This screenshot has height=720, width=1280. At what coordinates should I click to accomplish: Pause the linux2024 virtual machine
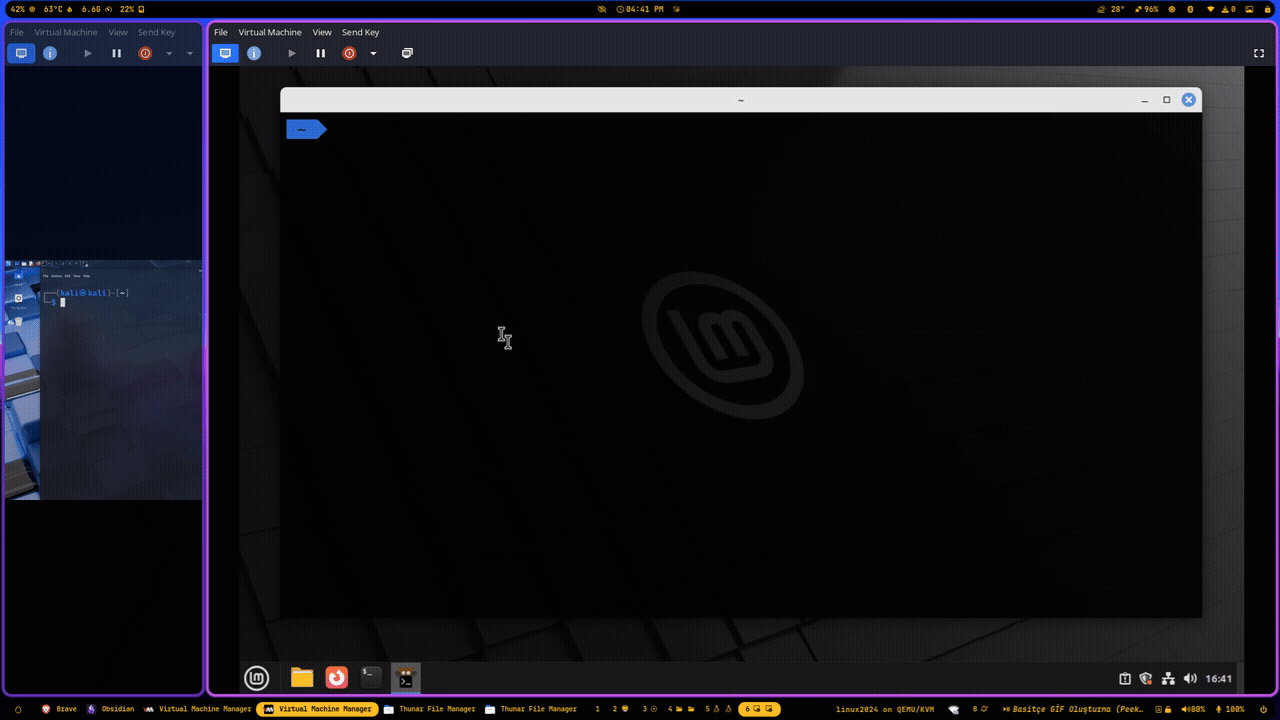320,53
